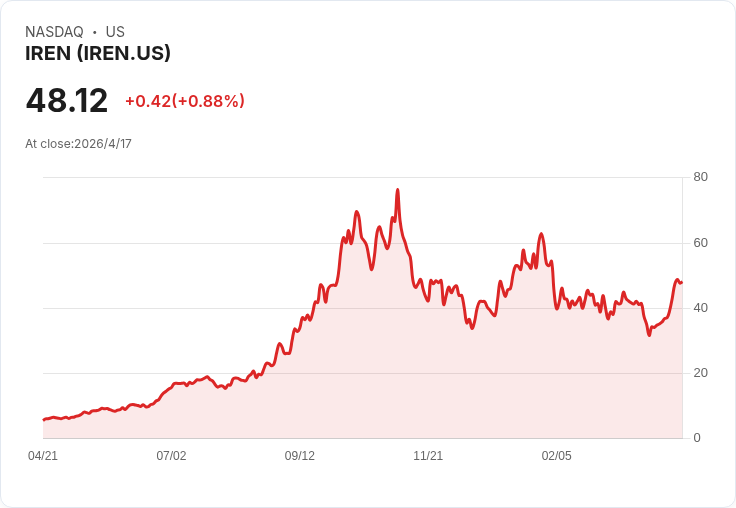This screenshot has height=508, width=736.
Task: Click the 20 value on the price axis
Action: (x=700, y=373)
